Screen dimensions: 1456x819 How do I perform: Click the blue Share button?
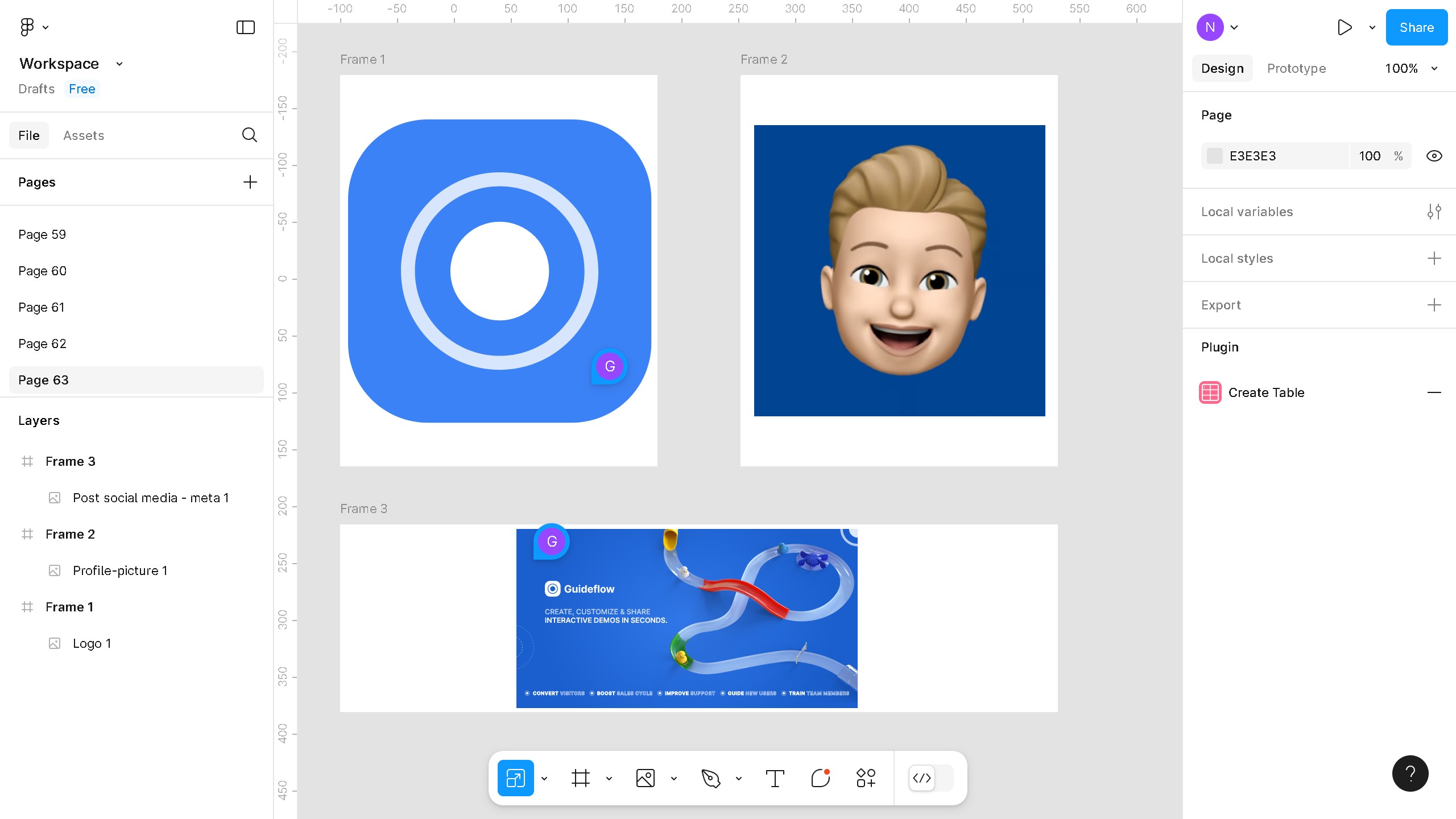click(1416, 27)
